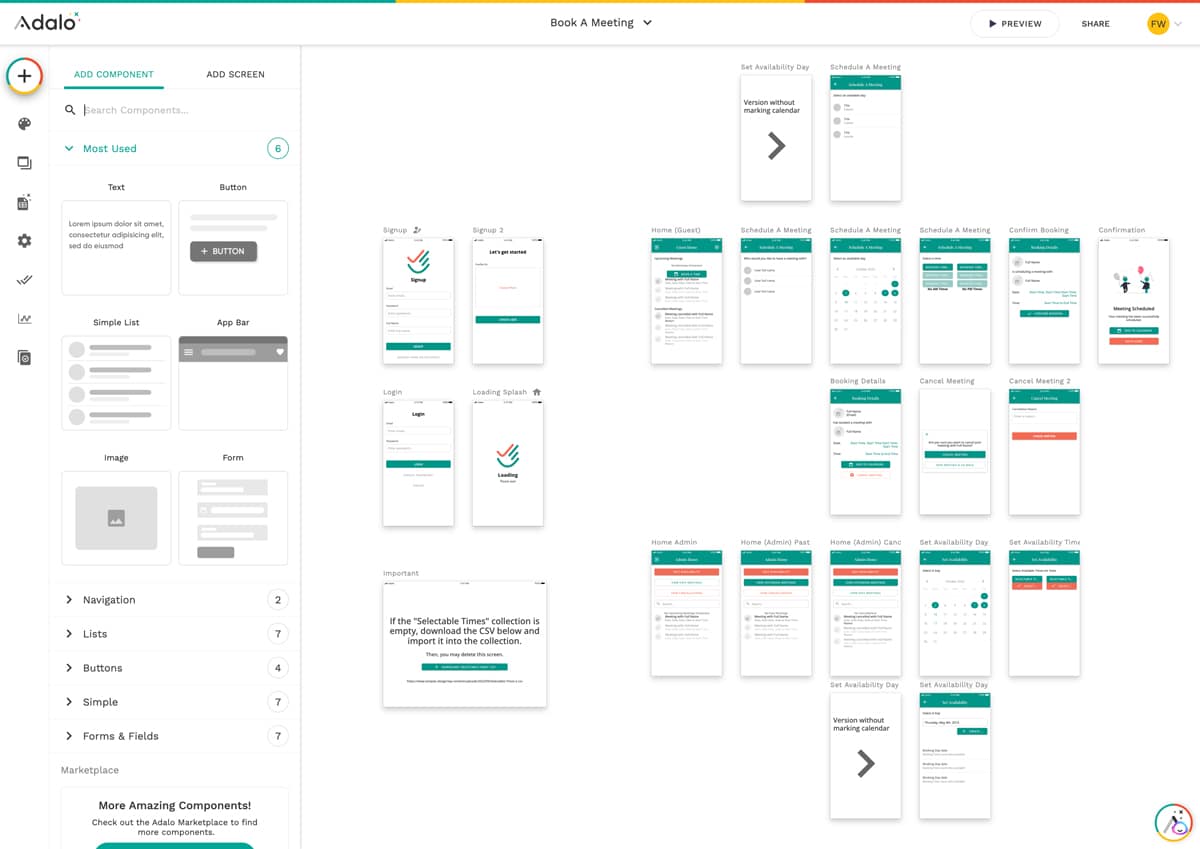This screenshot has height=849, width=1200.
Task: Open the Analytics chart icon
Action: (24, 318)
